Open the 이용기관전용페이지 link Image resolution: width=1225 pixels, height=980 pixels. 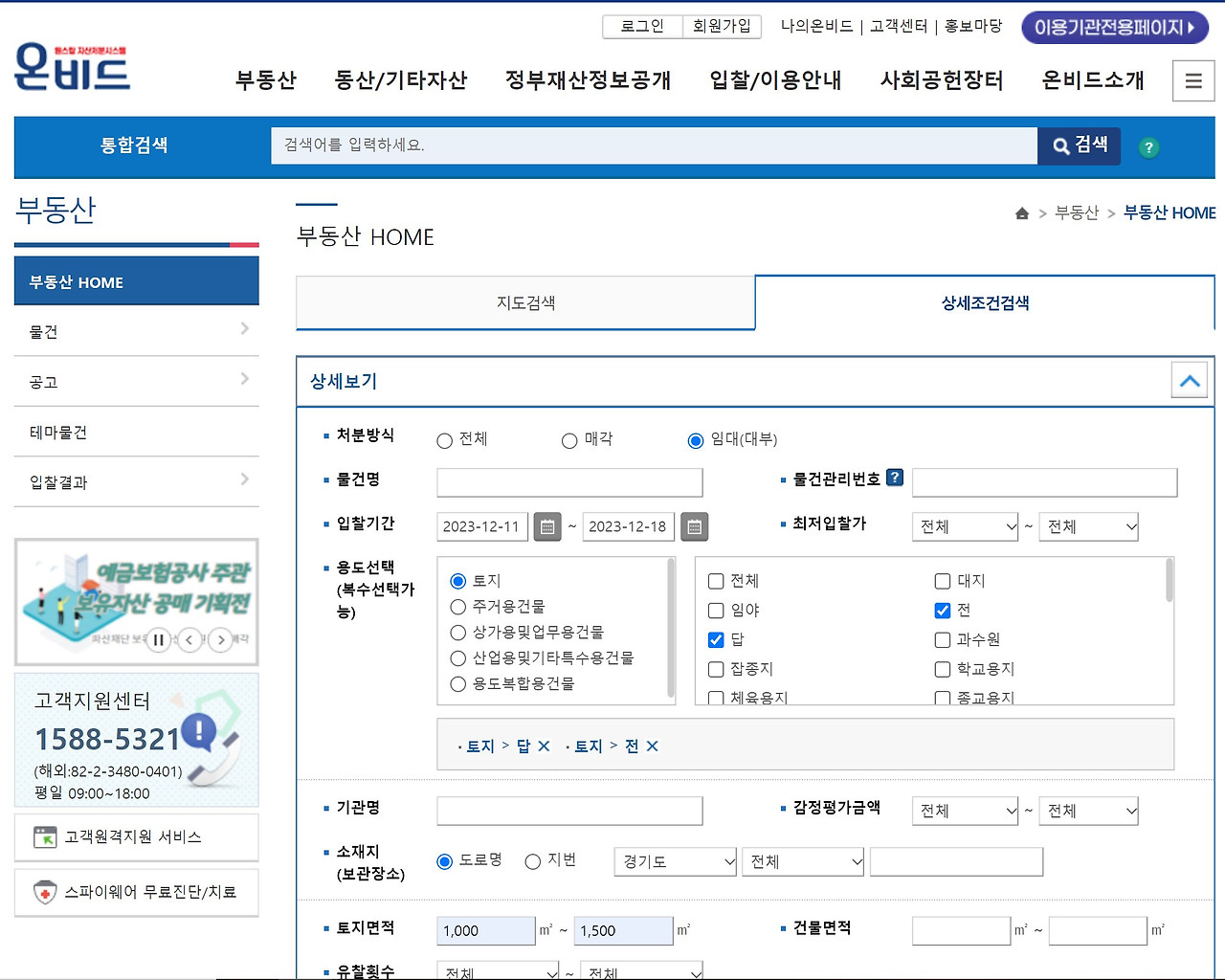(x=1115, y=28)
